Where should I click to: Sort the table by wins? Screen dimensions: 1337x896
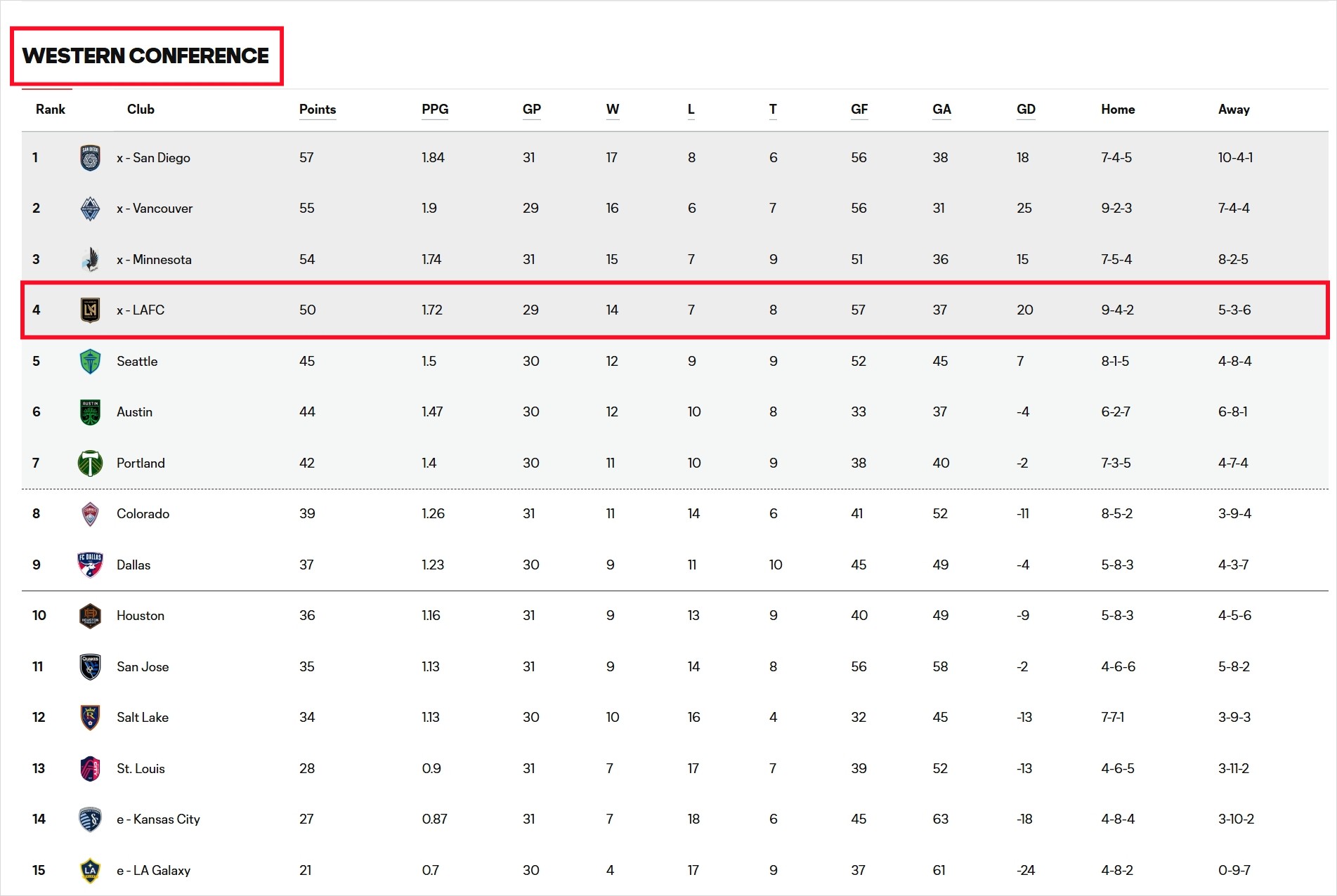(x=612, y=110)
